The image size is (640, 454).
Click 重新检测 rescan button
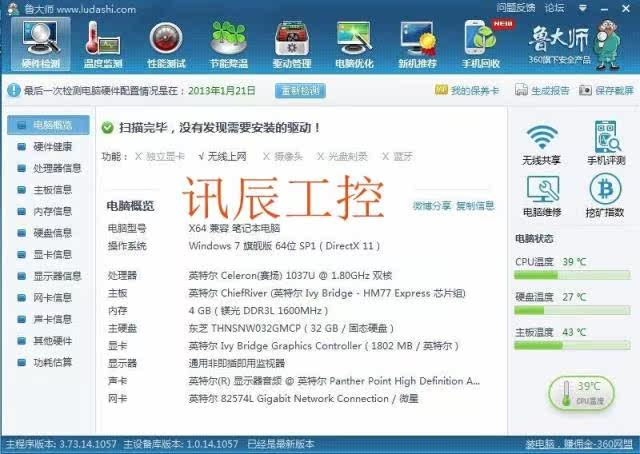pos(300,91)
